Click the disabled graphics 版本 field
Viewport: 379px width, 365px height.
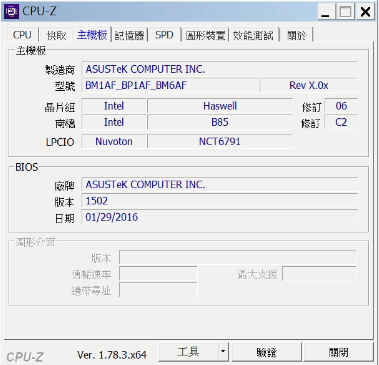click(x=238, y=258)
